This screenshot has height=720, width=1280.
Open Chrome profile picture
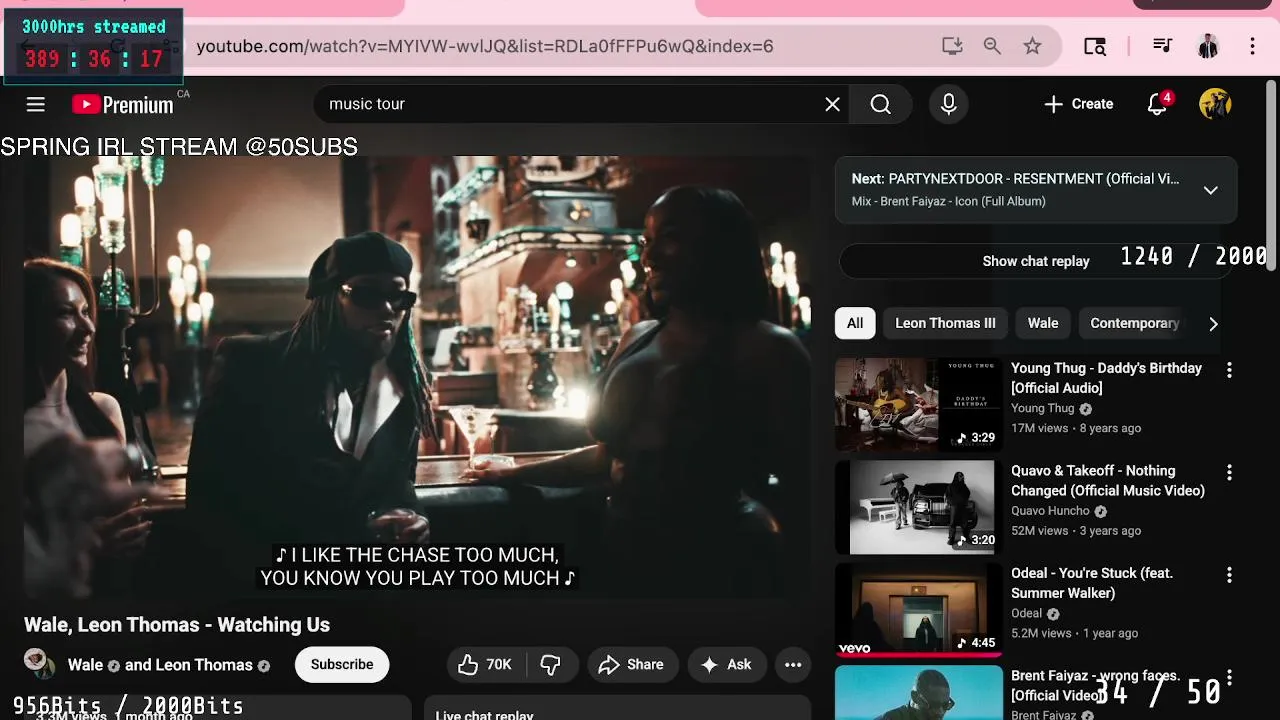tap(1208, 46)
